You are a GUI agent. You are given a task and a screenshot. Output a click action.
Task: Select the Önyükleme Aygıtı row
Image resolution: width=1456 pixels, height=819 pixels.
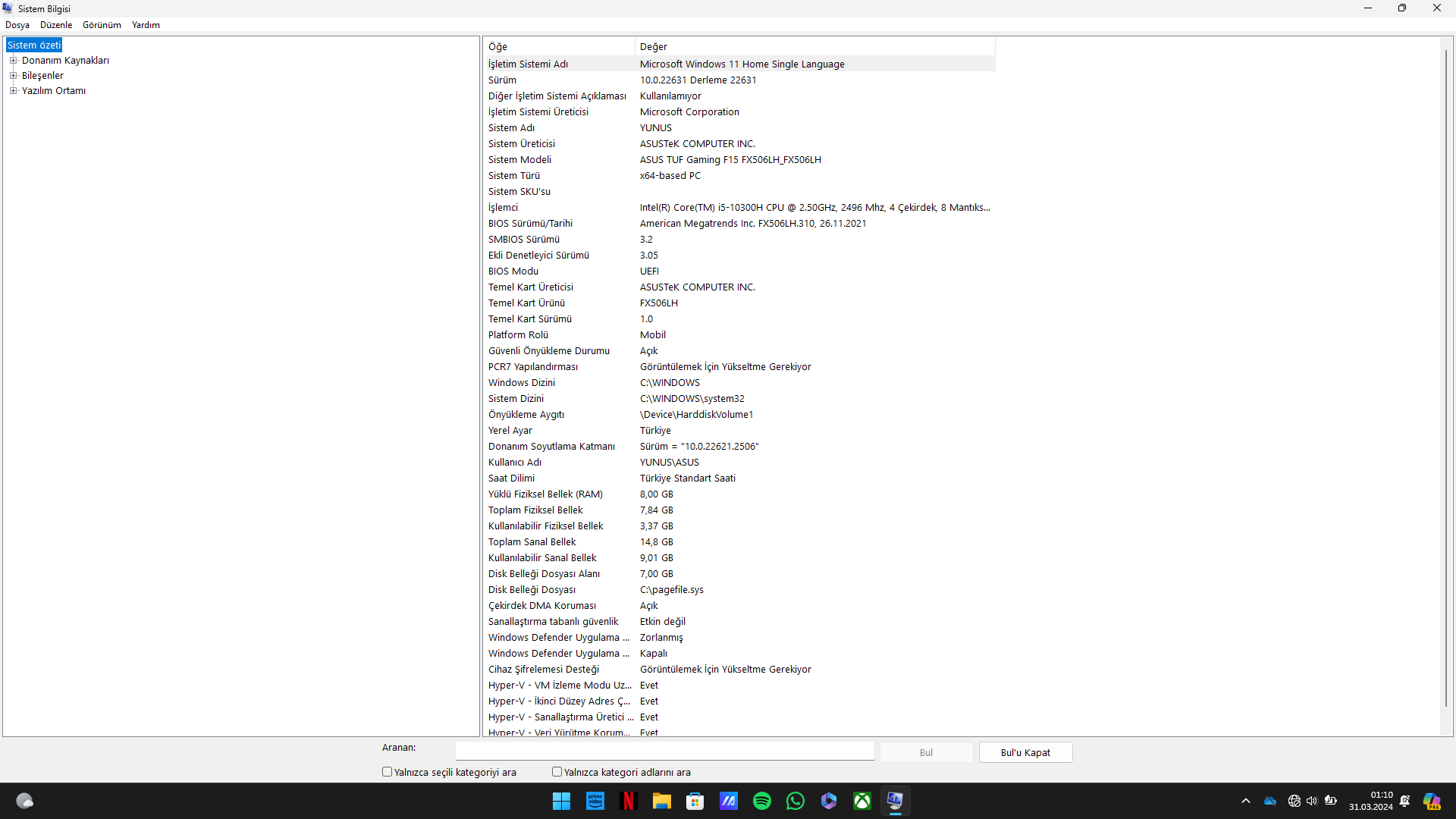740,415
